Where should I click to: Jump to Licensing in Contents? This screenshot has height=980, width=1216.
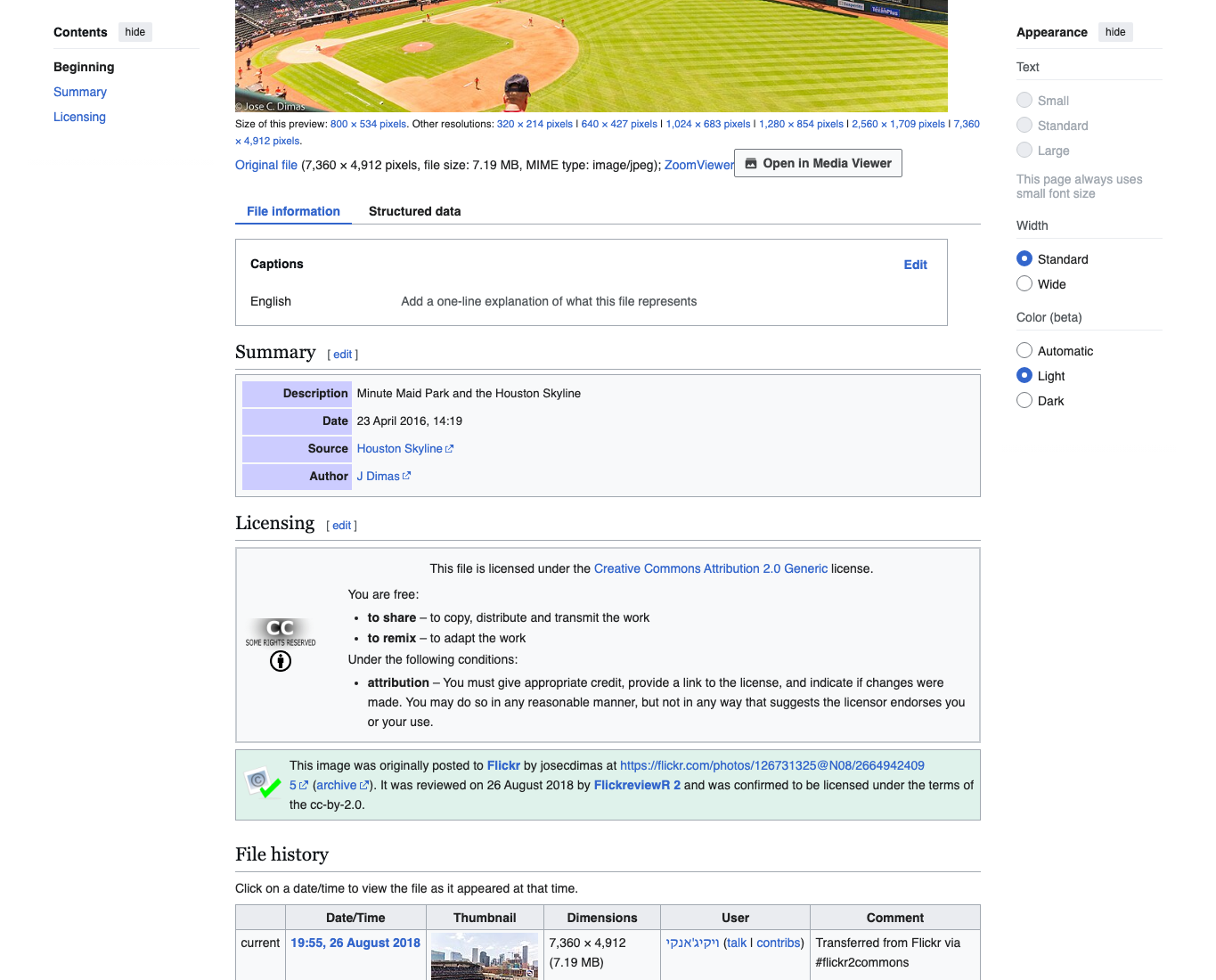tap(79, 117)
